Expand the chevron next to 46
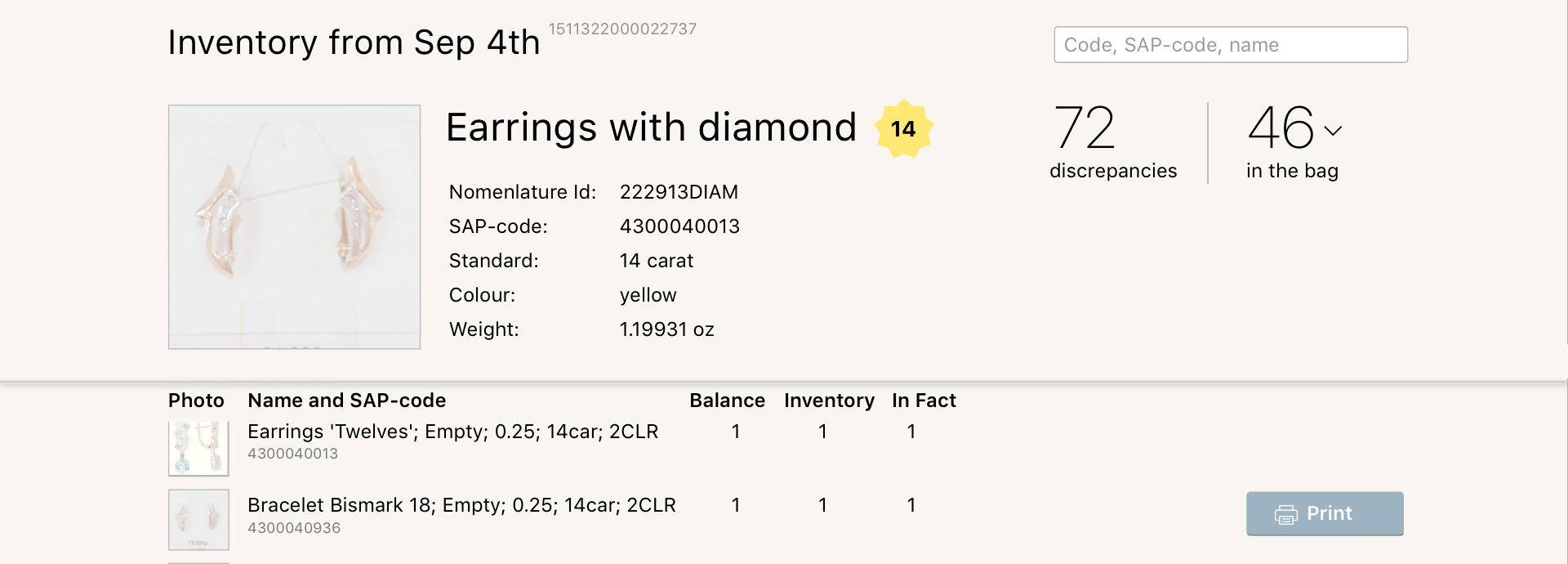Image resolution: width=1568 pixels, height=564 pixels. coord(1333,130)
